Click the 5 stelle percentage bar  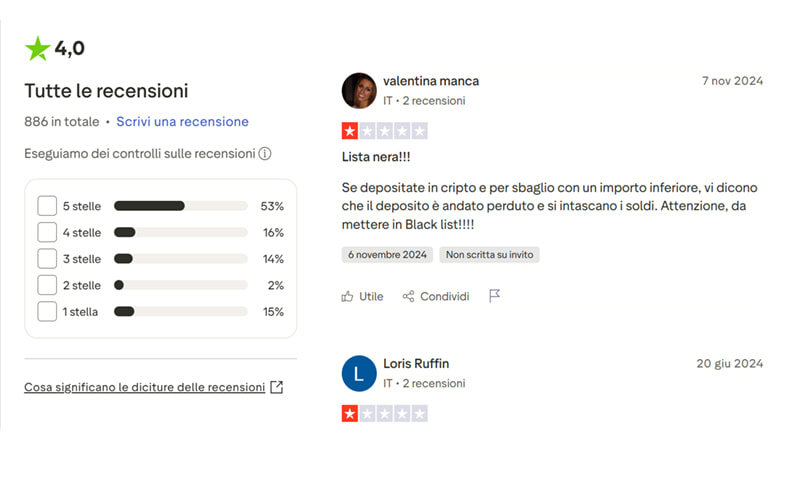click(x=180, y=206)
